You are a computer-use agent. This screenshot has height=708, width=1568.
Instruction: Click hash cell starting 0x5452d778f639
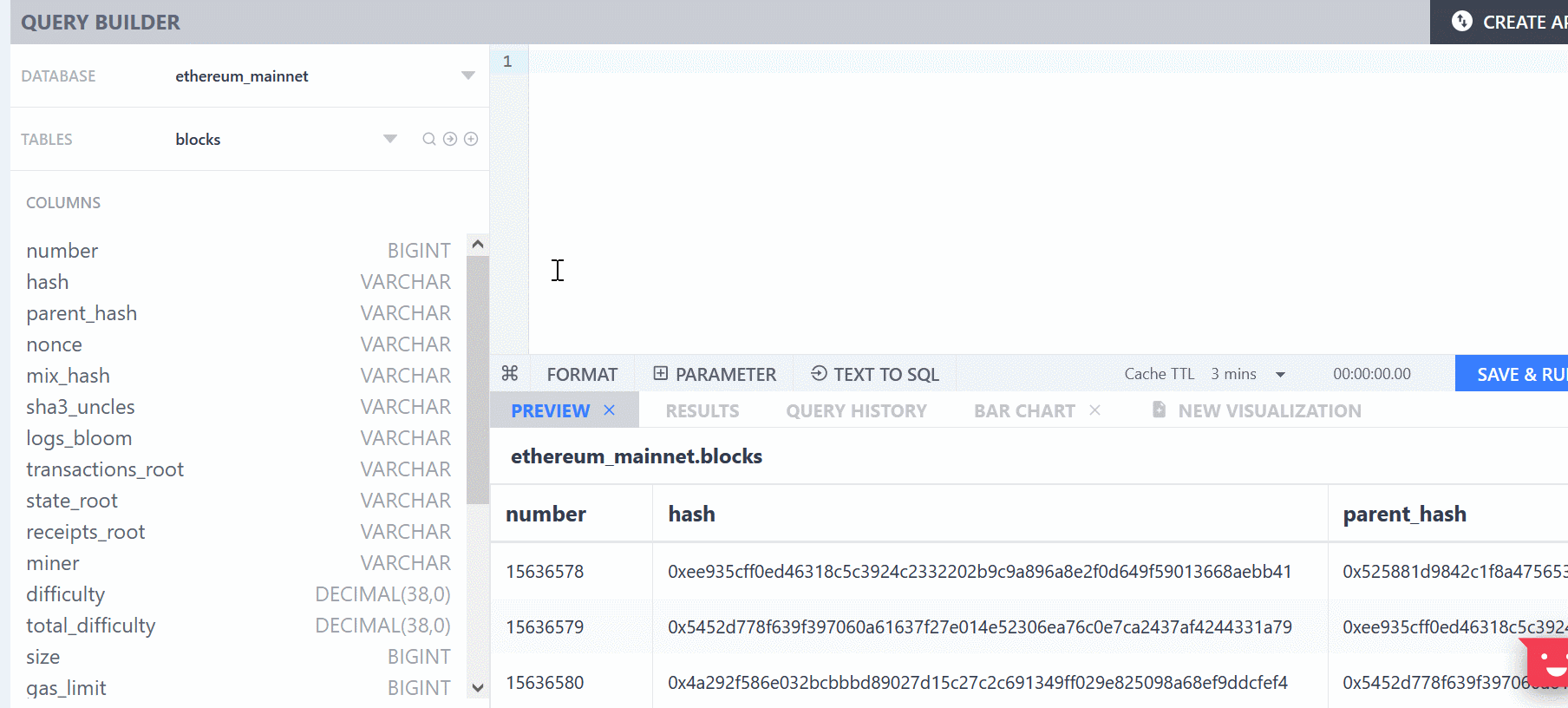(980, 627)
